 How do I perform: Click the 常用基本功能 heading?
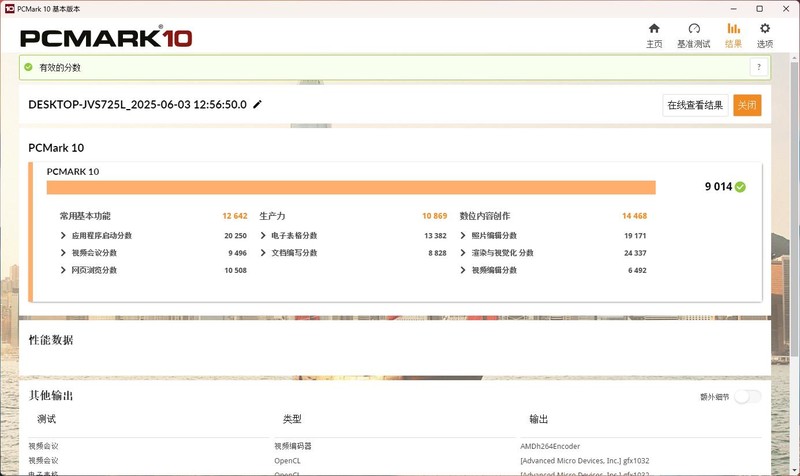(85, 216)
